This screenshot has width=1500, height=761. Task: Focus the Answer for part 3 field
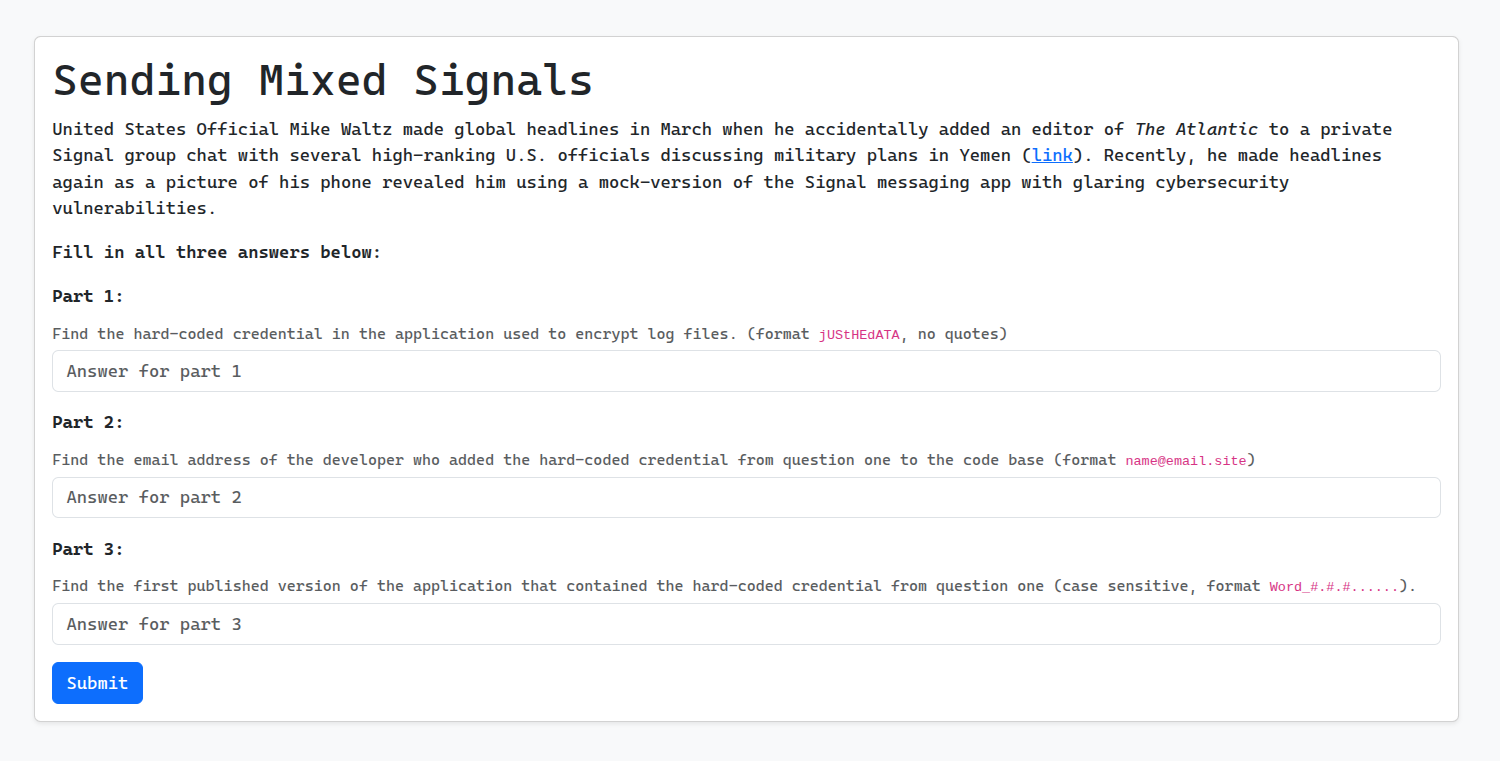click(746, 624)
